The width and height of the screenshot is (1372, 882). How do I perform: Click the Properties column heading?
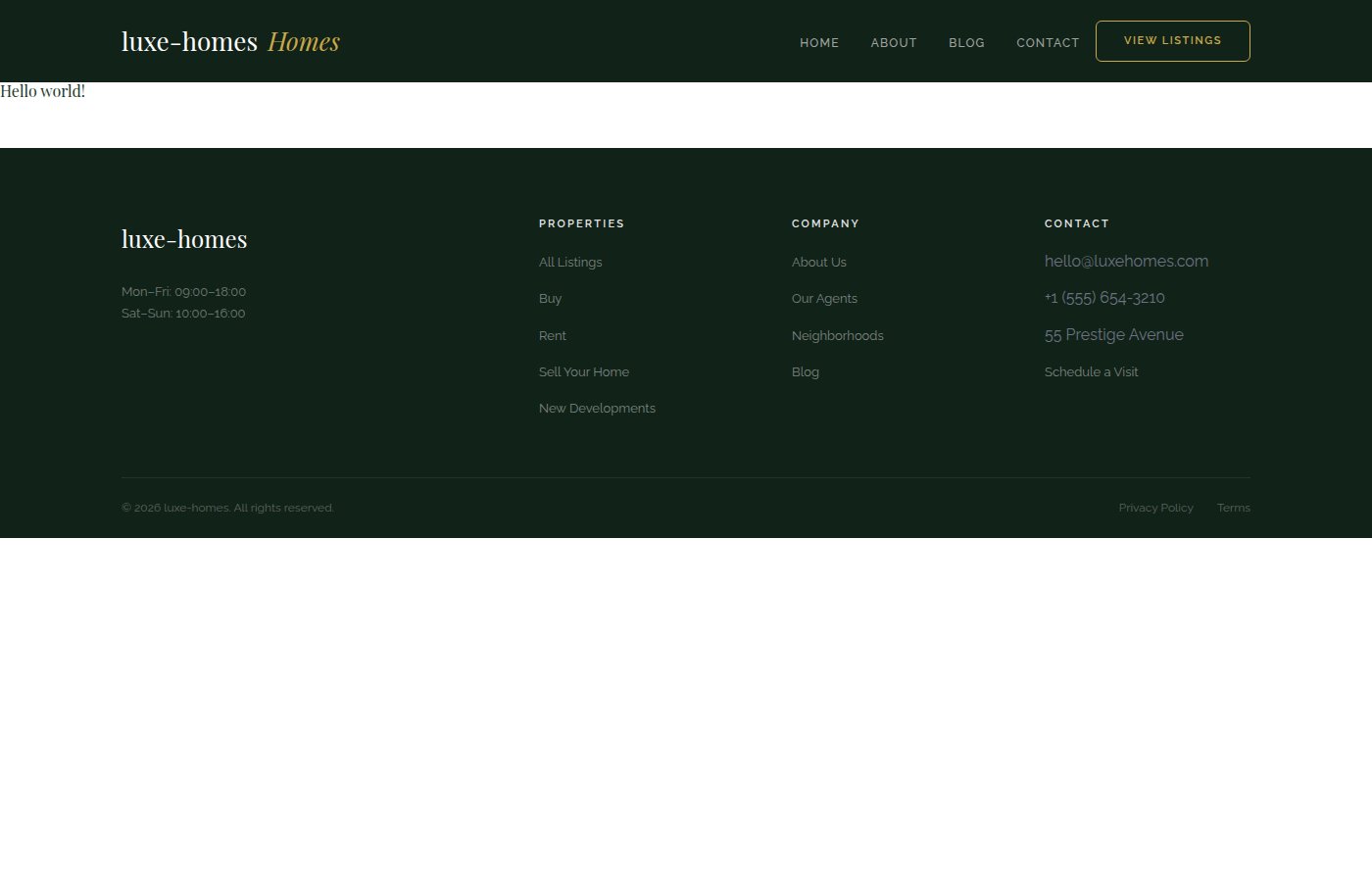[x=581, y=223]
